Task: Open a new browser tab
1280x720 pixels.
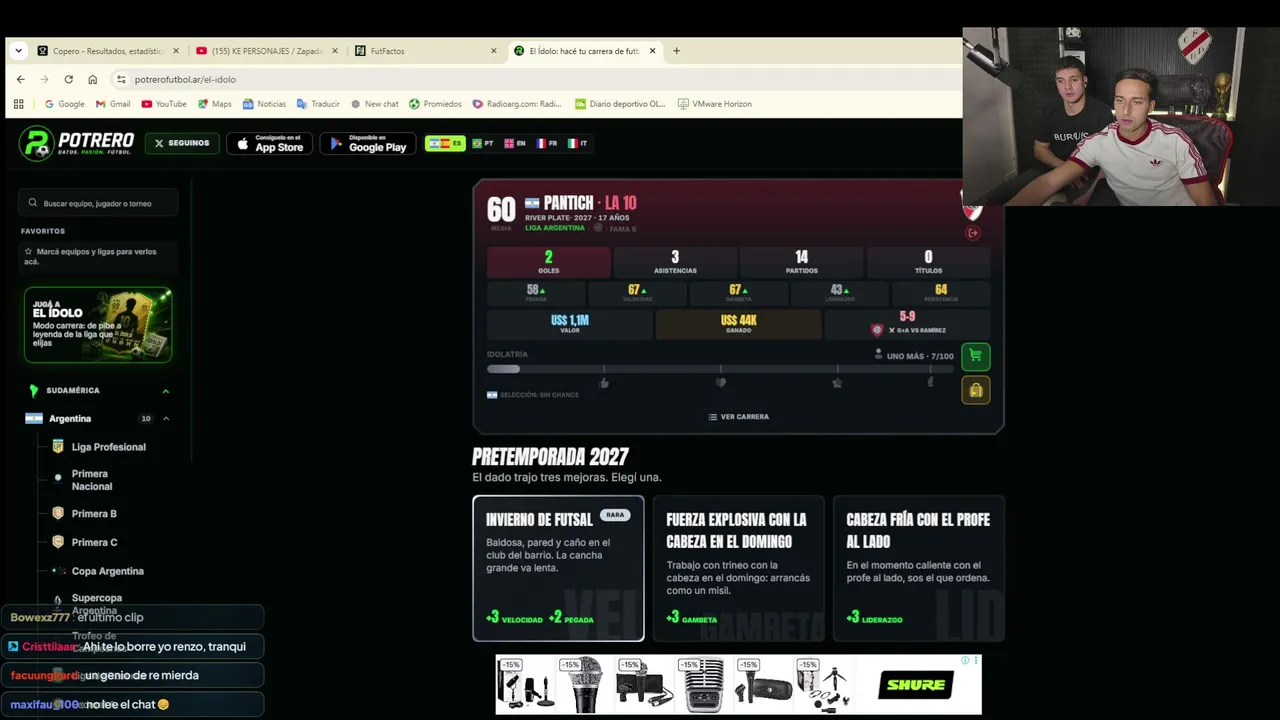Action: 676,51
